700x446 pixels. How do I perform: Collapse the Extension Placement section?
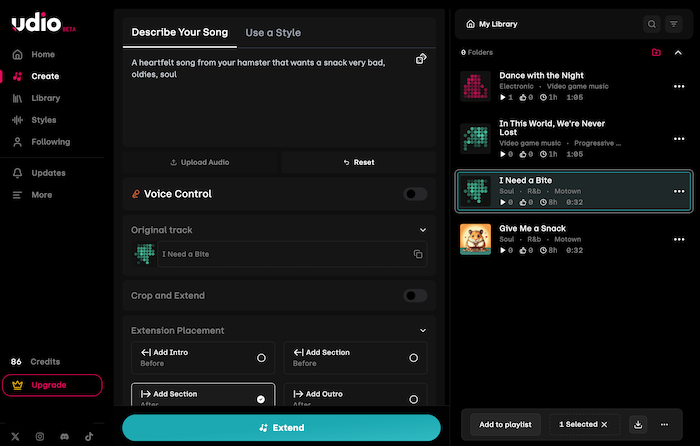[423, 330]
